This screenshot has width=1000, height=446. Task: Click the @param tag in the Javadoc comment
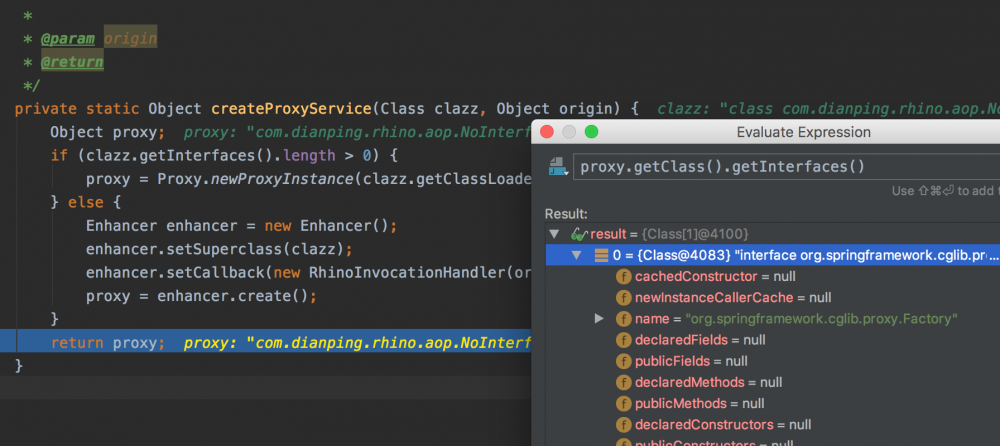pyautogui.click(x=68, y=39)
